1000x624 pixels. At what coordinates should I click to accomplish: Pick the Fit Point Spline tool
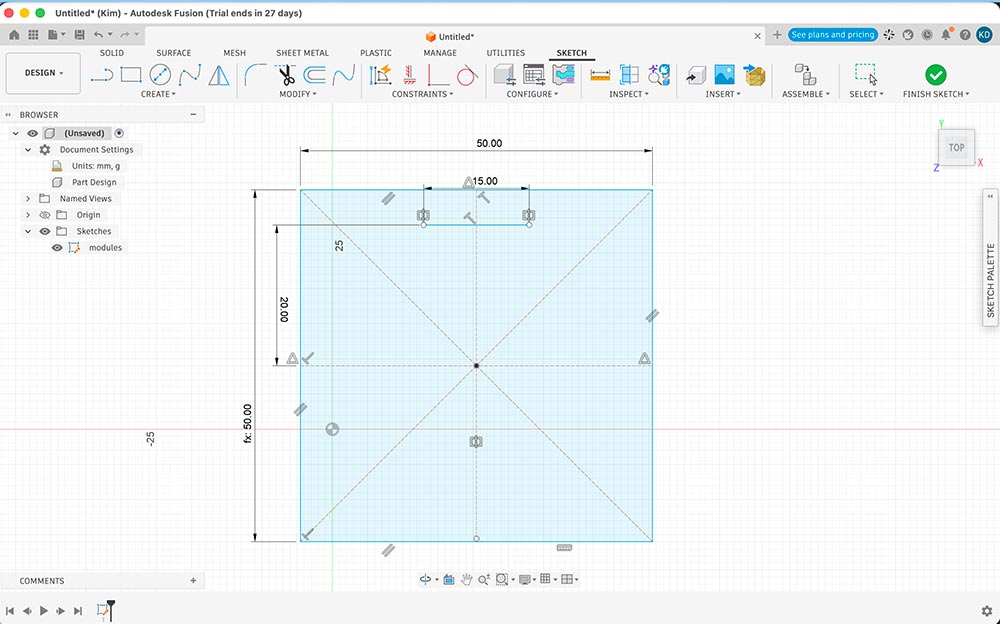(190, 75)
